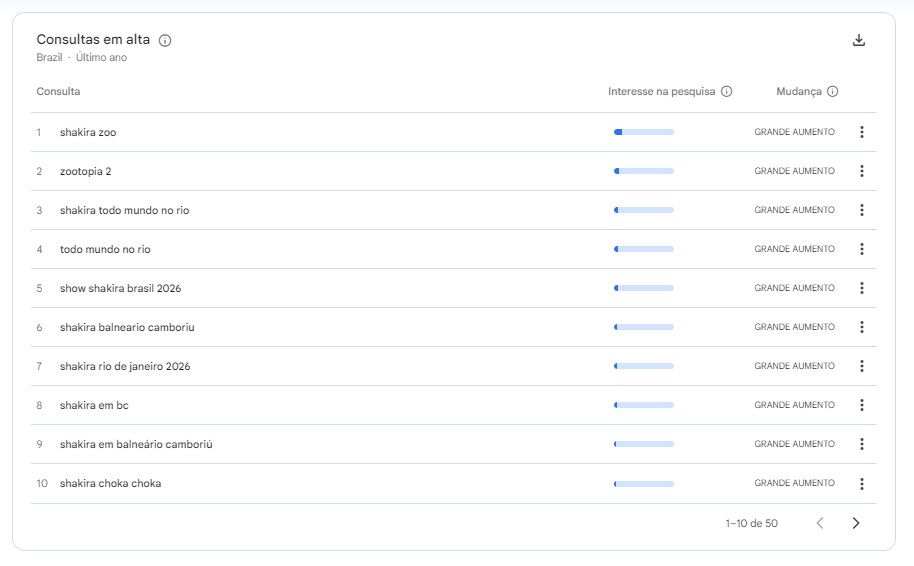Go to next page of results
Image resolution: width=914 pixels, height=566 pixels.
click(x=855, y=523)
